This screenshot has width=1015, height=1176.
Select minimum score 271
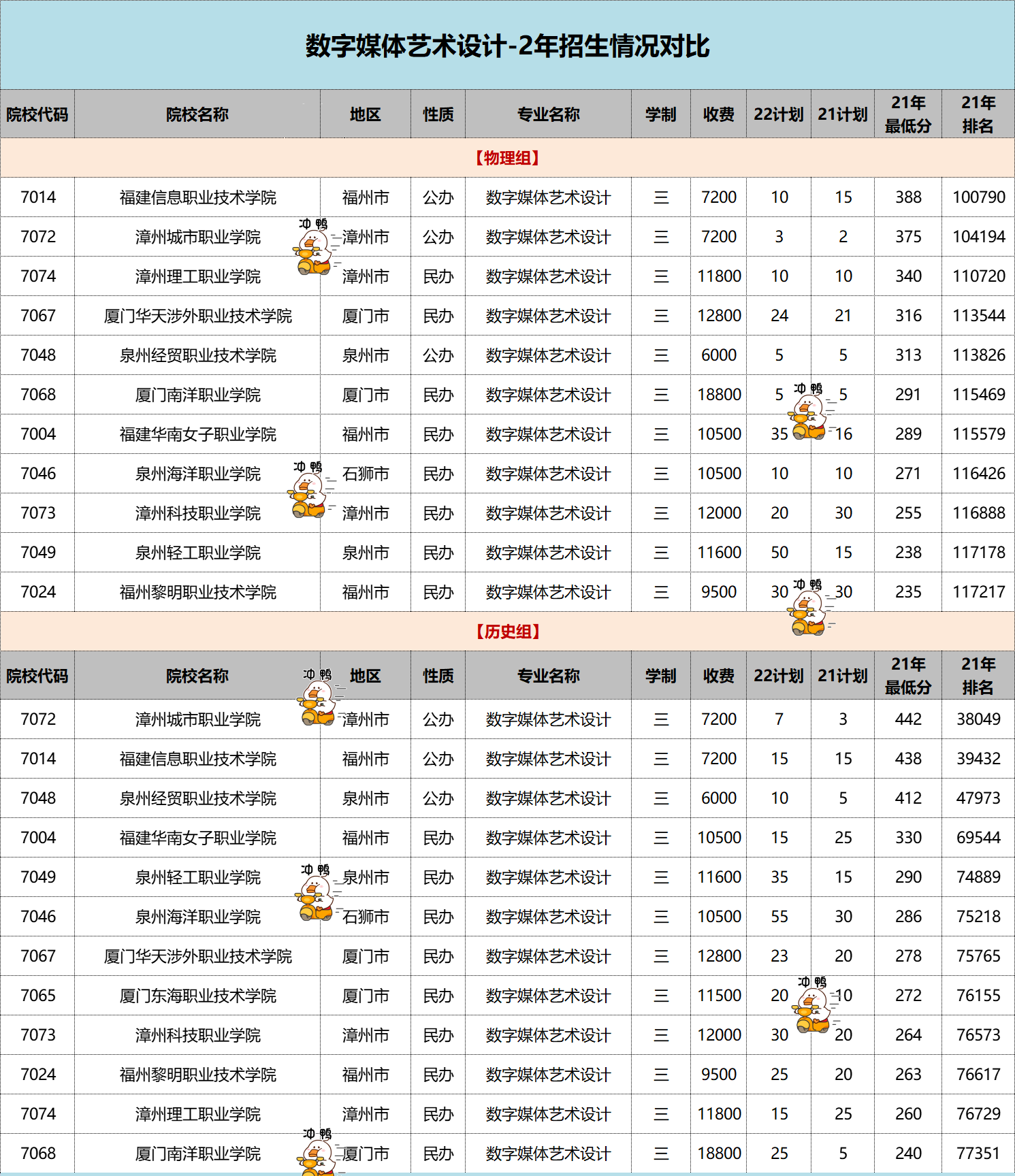[x=908, y=474]
